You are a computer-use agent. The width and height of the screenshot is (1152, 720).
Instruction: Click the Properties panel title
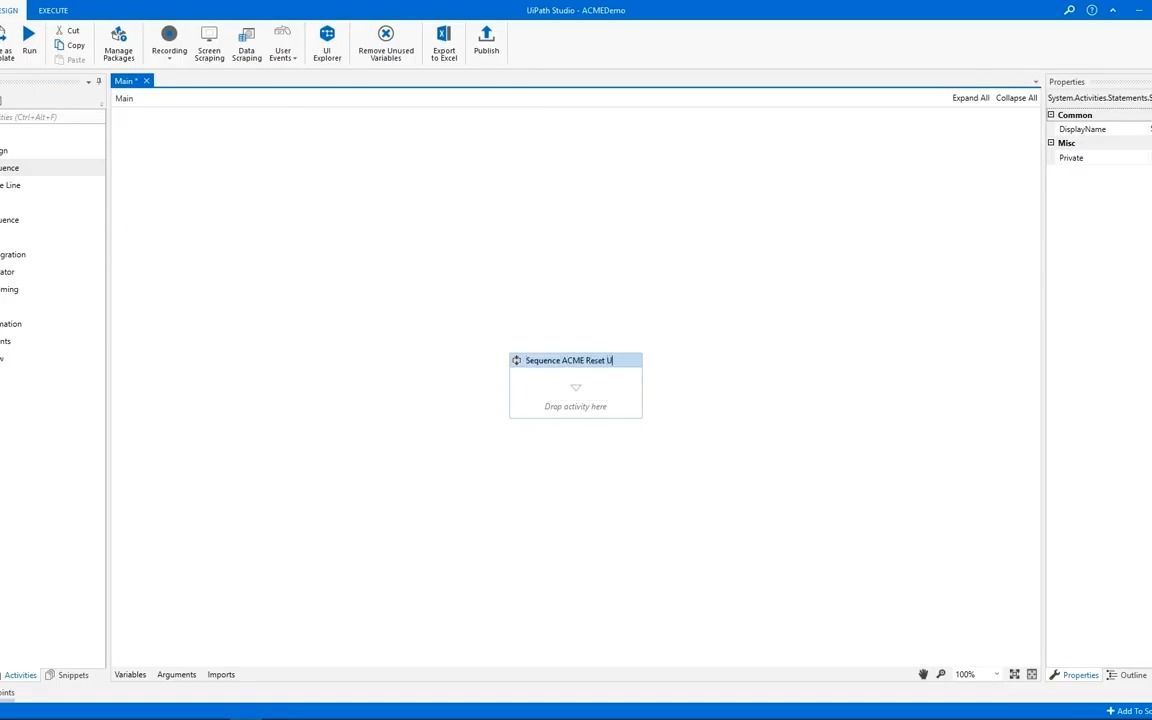pos(1067,82)
